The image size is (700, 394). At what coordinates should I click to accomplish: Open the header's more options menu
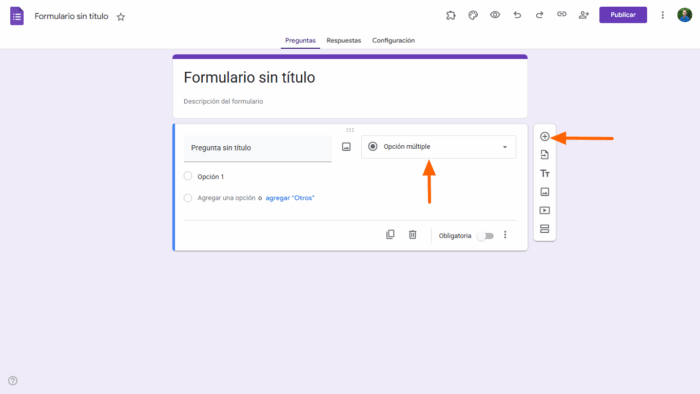[662, 15]
